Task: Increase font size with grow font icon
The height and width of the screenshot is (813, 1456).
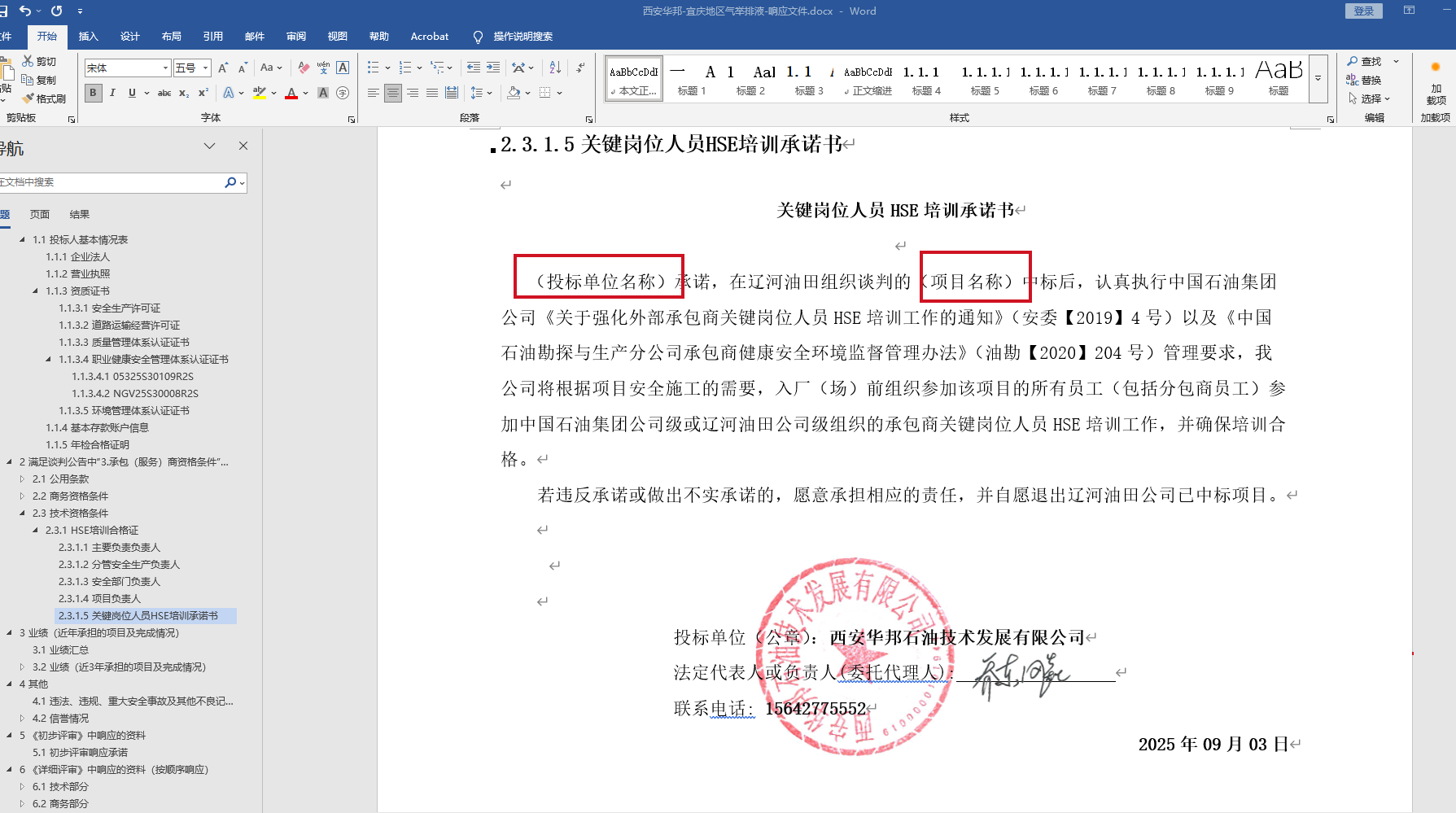Action: [223, 68]
